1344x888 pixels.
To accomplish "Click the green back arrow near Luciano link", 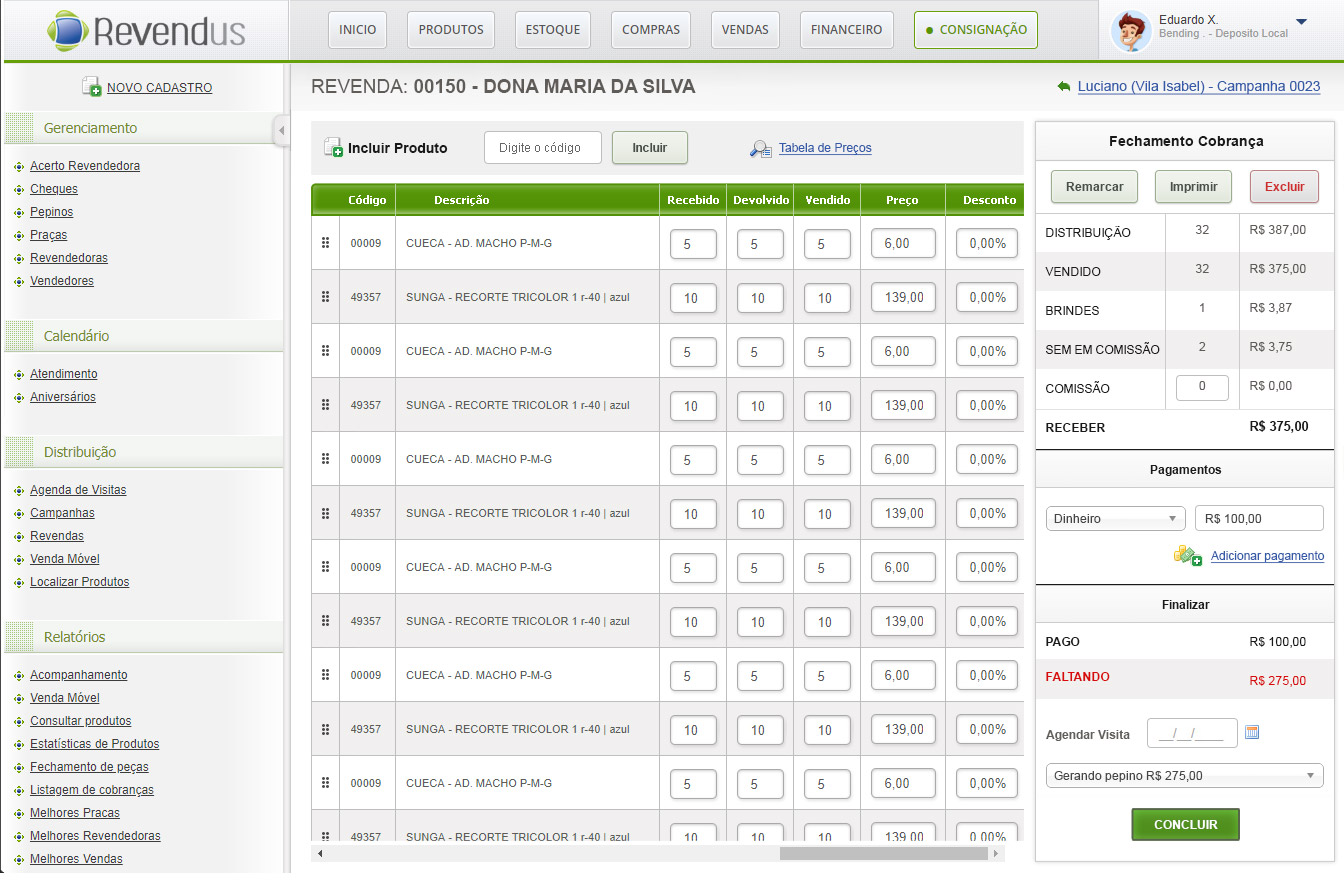I will pyautogui.click(x=1063, y=87).
